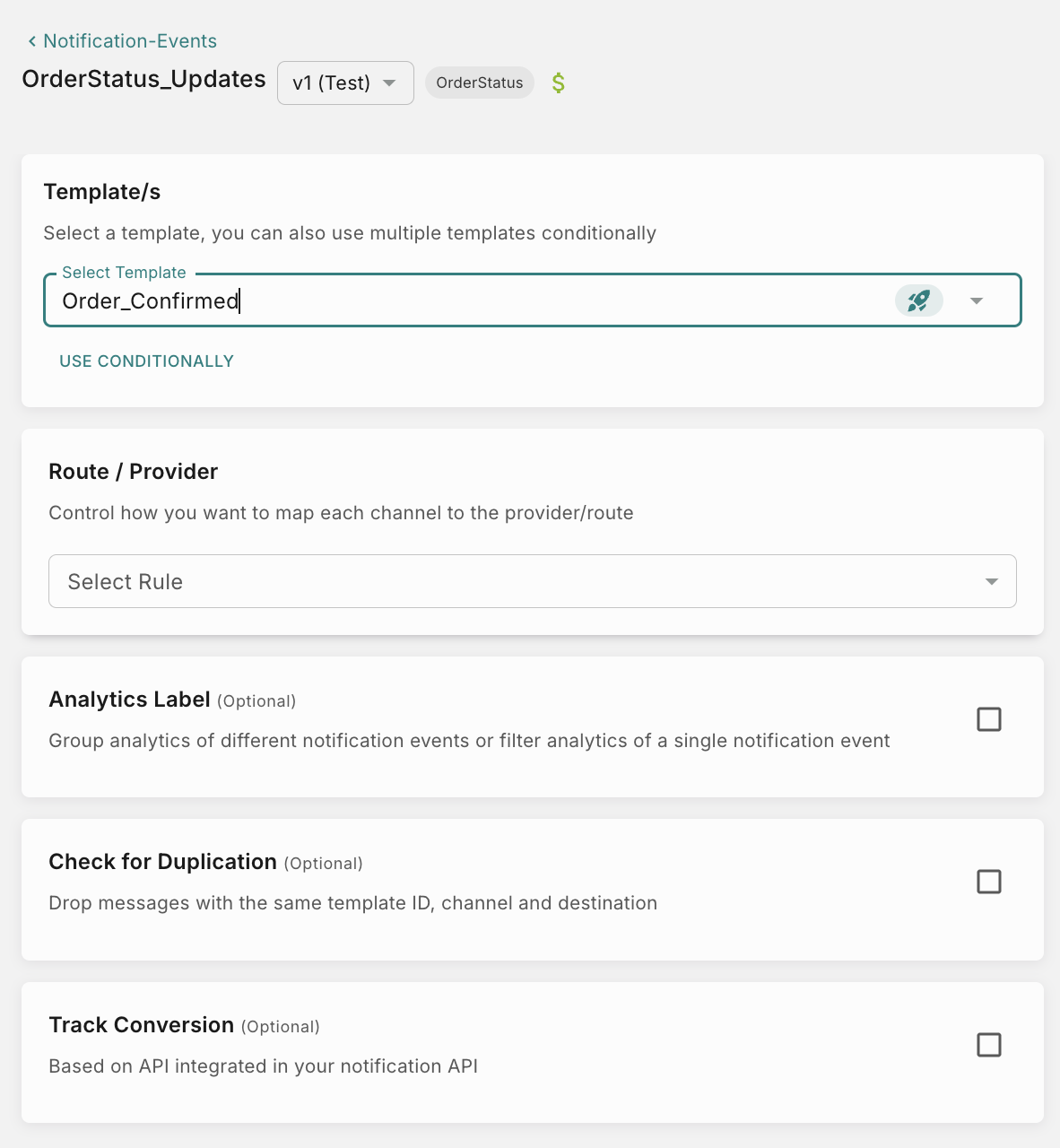Click the OrderStatus tag chip

pos(479,83)
